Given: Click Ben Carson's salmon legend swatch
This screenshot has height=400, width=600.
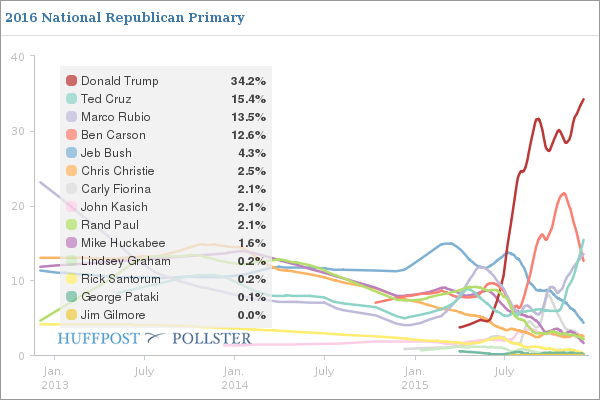Looking at the screenshot, I should pyautogui.click(x=71, y=135).
